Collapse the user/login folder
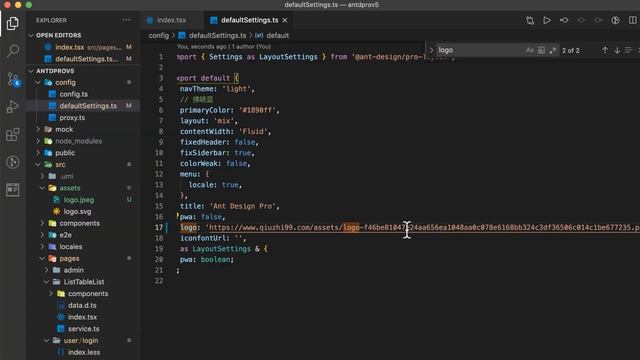This screenshot has width=640, height=360. click(x=47, y=341)
